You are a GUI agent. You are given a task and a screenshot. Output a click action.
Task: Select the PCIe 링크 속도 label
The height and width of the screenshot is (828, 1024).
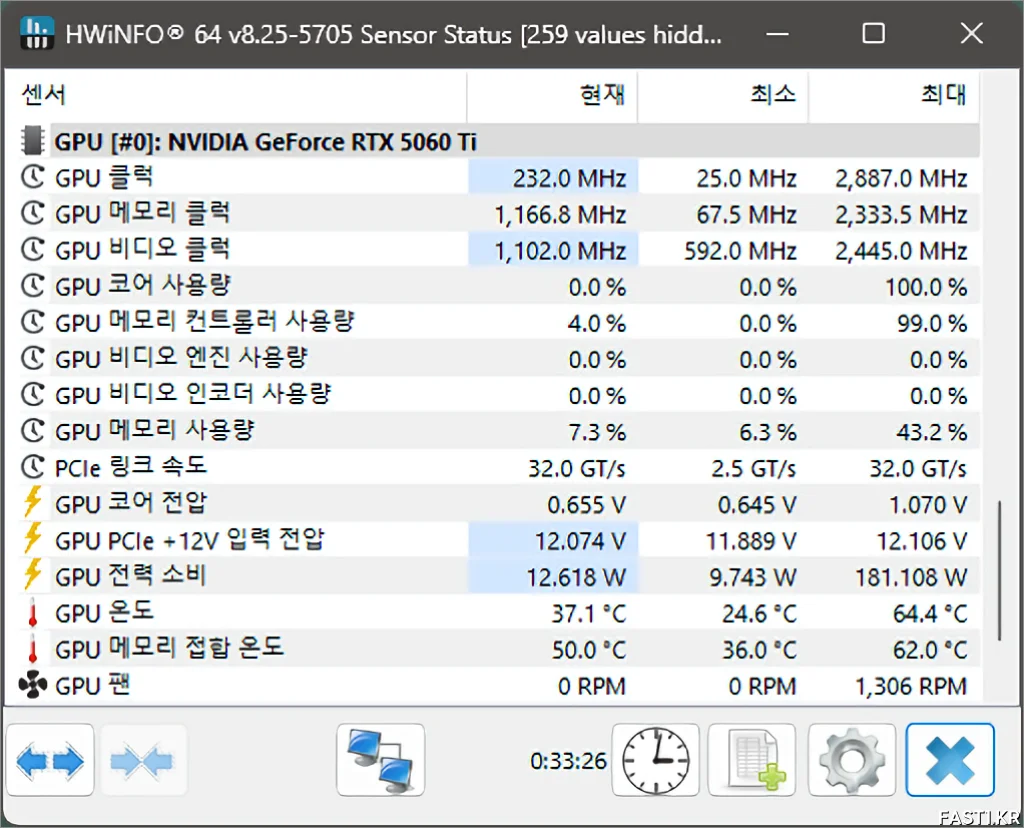tap(131, 468)
